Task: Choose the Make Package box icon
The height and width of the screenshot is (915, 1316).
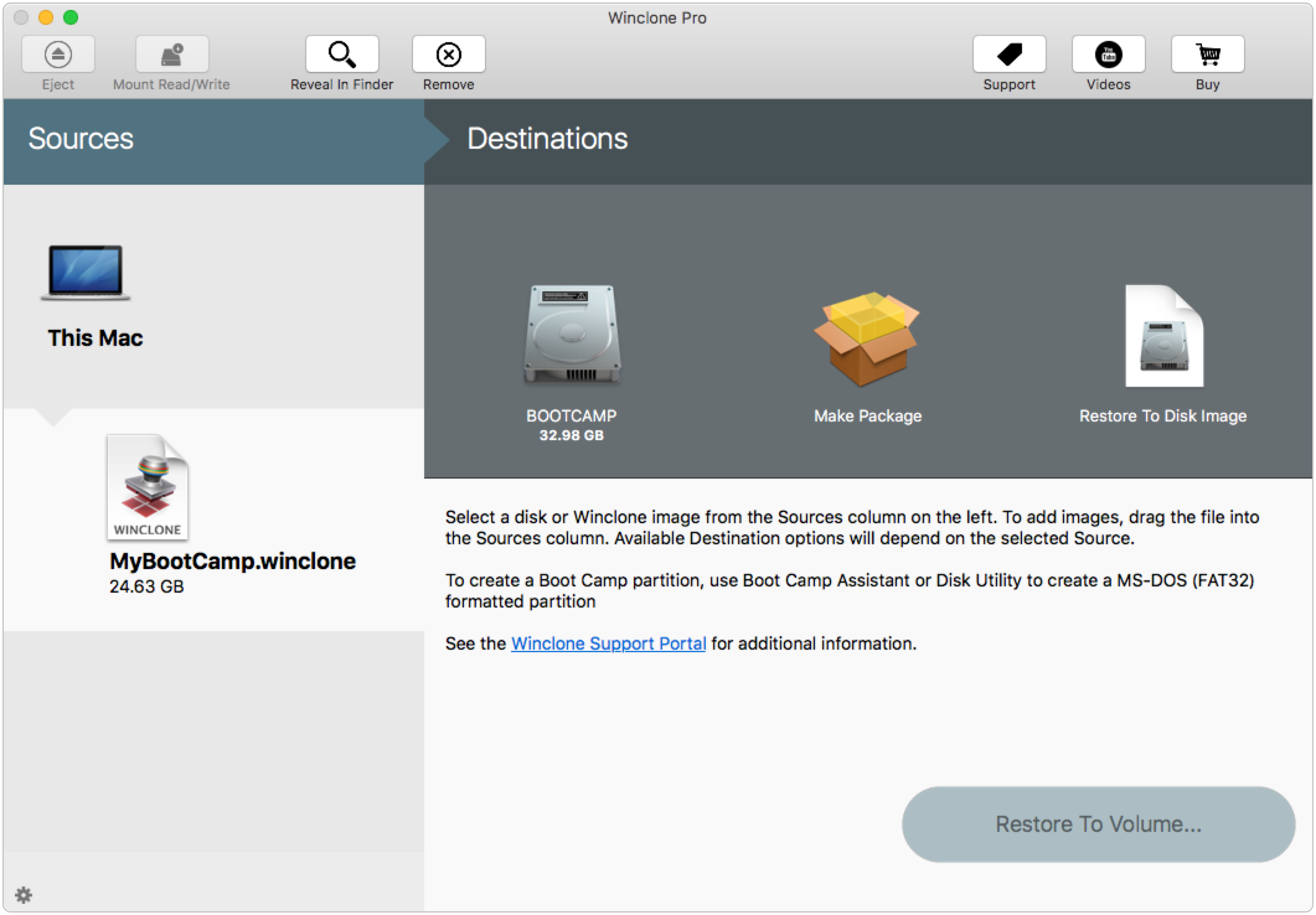Action: (x=867, y=338)
